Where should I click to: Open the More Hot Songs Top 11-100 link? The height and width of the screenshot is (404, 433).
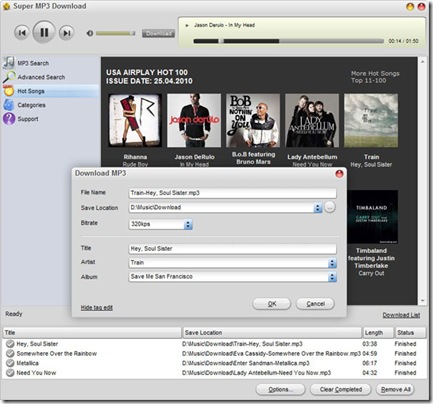click(375, 77)
